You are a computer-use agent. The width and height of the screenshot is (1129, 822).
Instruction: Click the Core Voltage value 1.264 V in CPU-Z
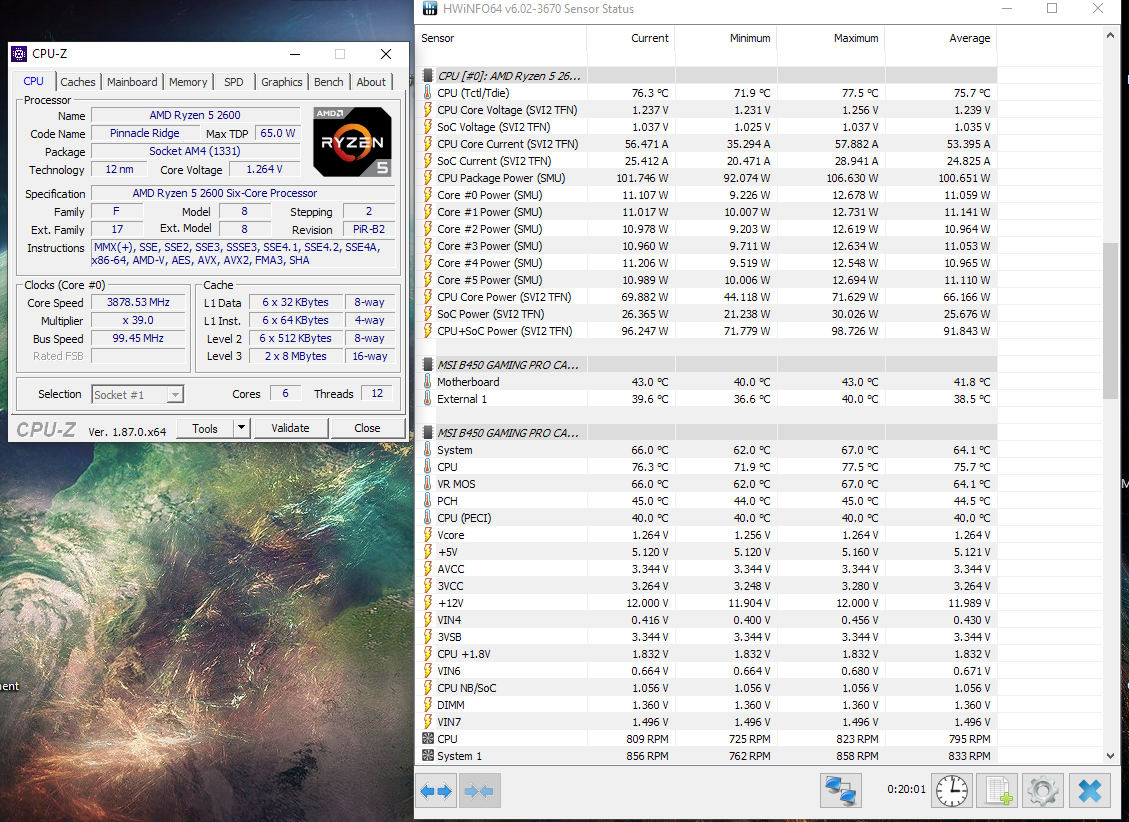(x=264, y=169)
